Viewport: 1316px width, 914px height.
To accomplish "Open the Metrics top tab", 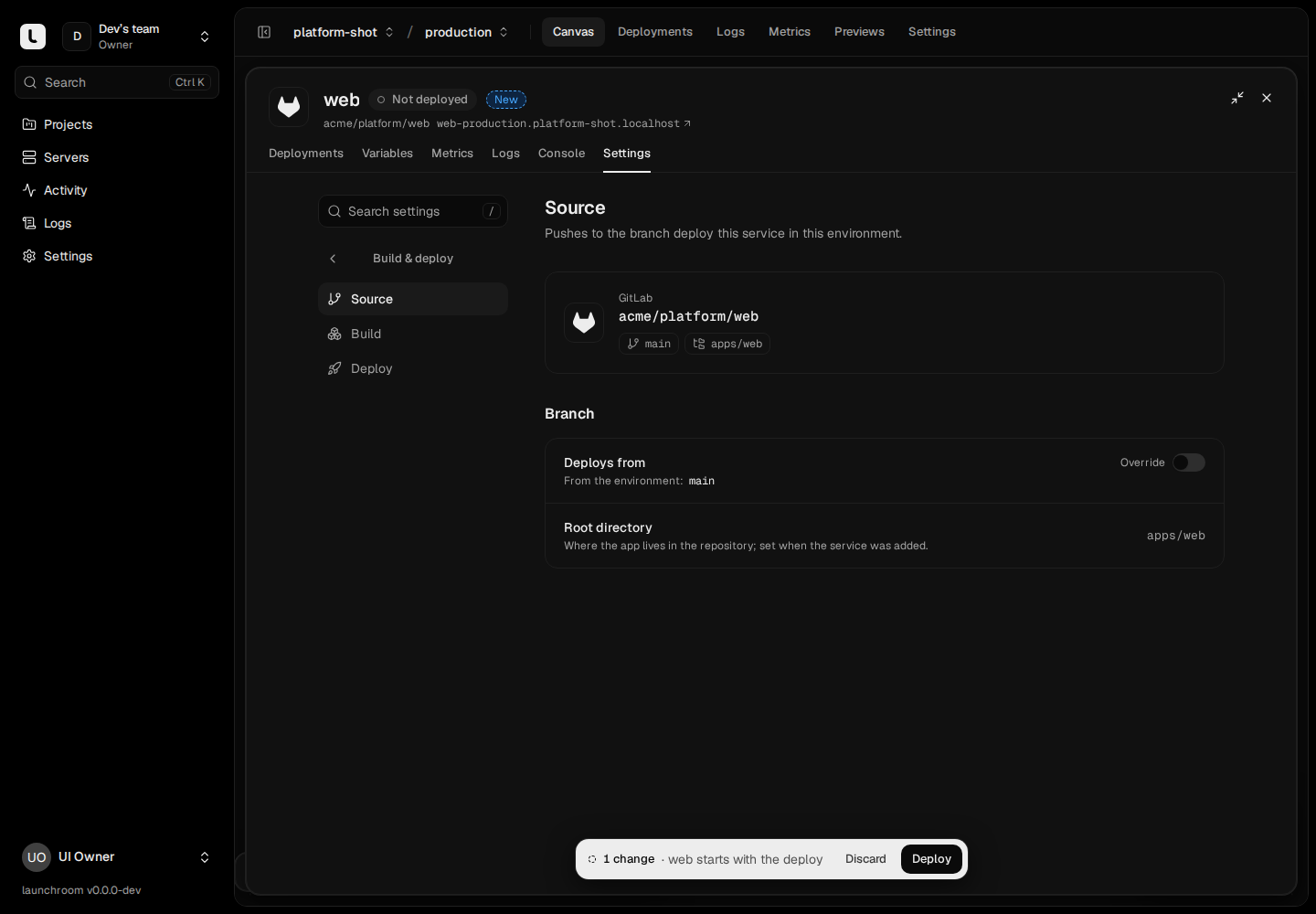I will click(790, 32).
